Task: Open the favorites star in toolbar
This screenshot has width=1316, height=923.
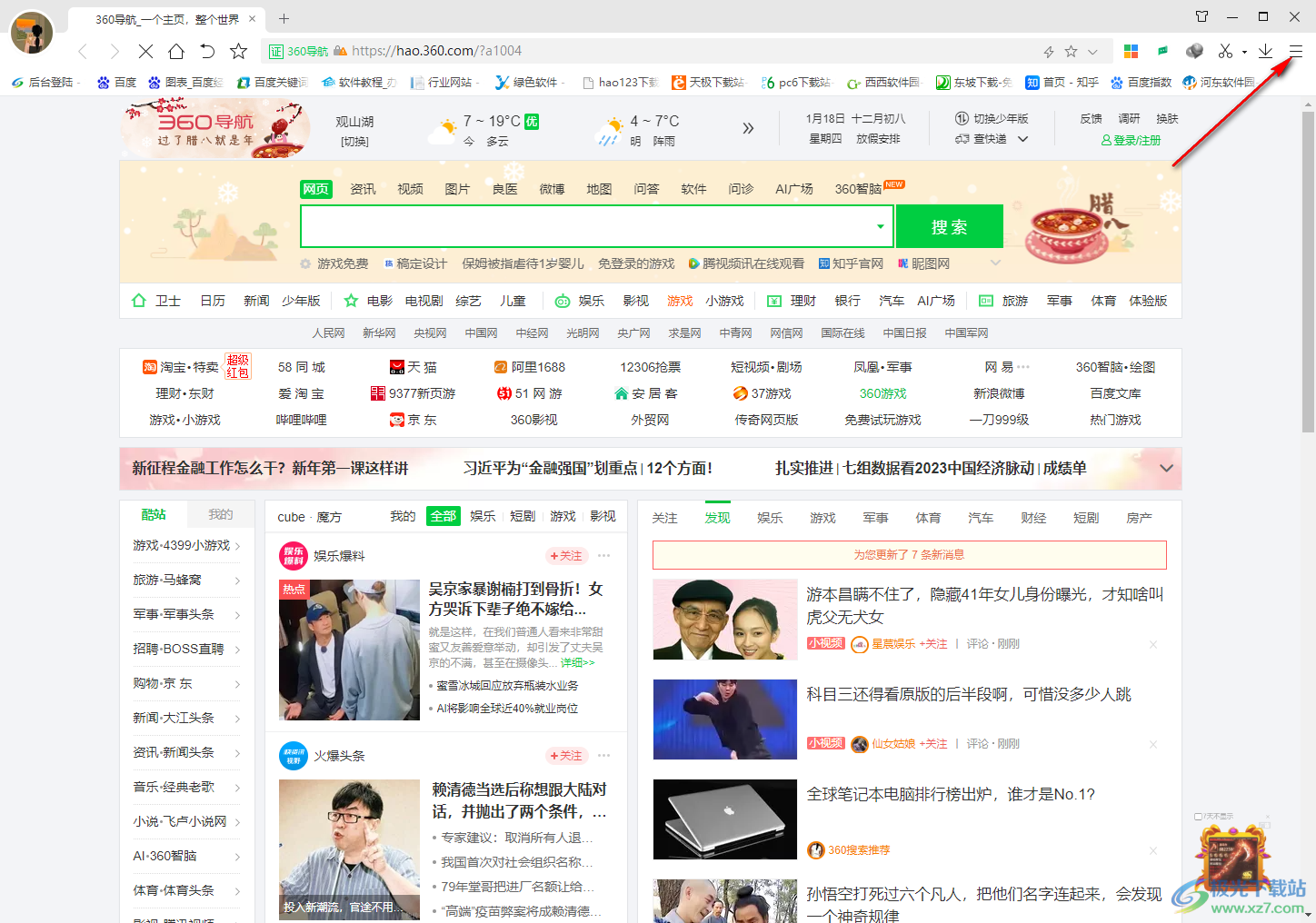Action: click(x=238, y=52)
